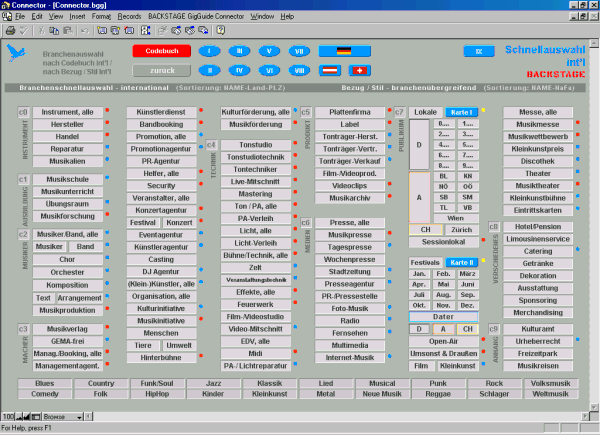Click the blue bird logo icon
Screen dimensions: 600x435
click(14, 55)
